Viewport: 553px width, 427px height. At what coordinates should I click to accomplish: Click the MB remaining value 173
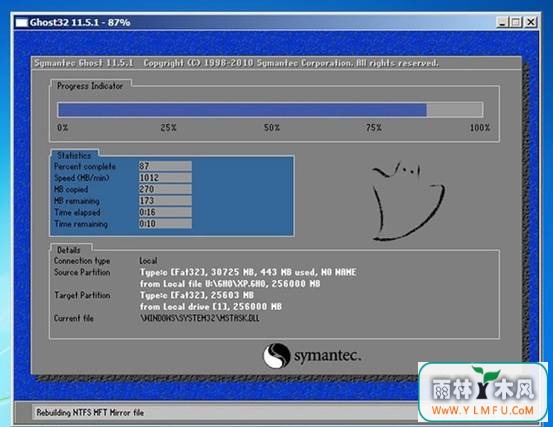coord(165,201)
